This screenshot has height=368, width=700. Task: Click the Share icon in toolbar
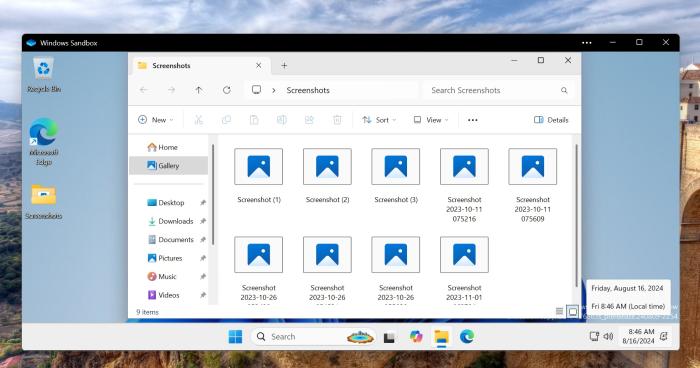[309, 120]
